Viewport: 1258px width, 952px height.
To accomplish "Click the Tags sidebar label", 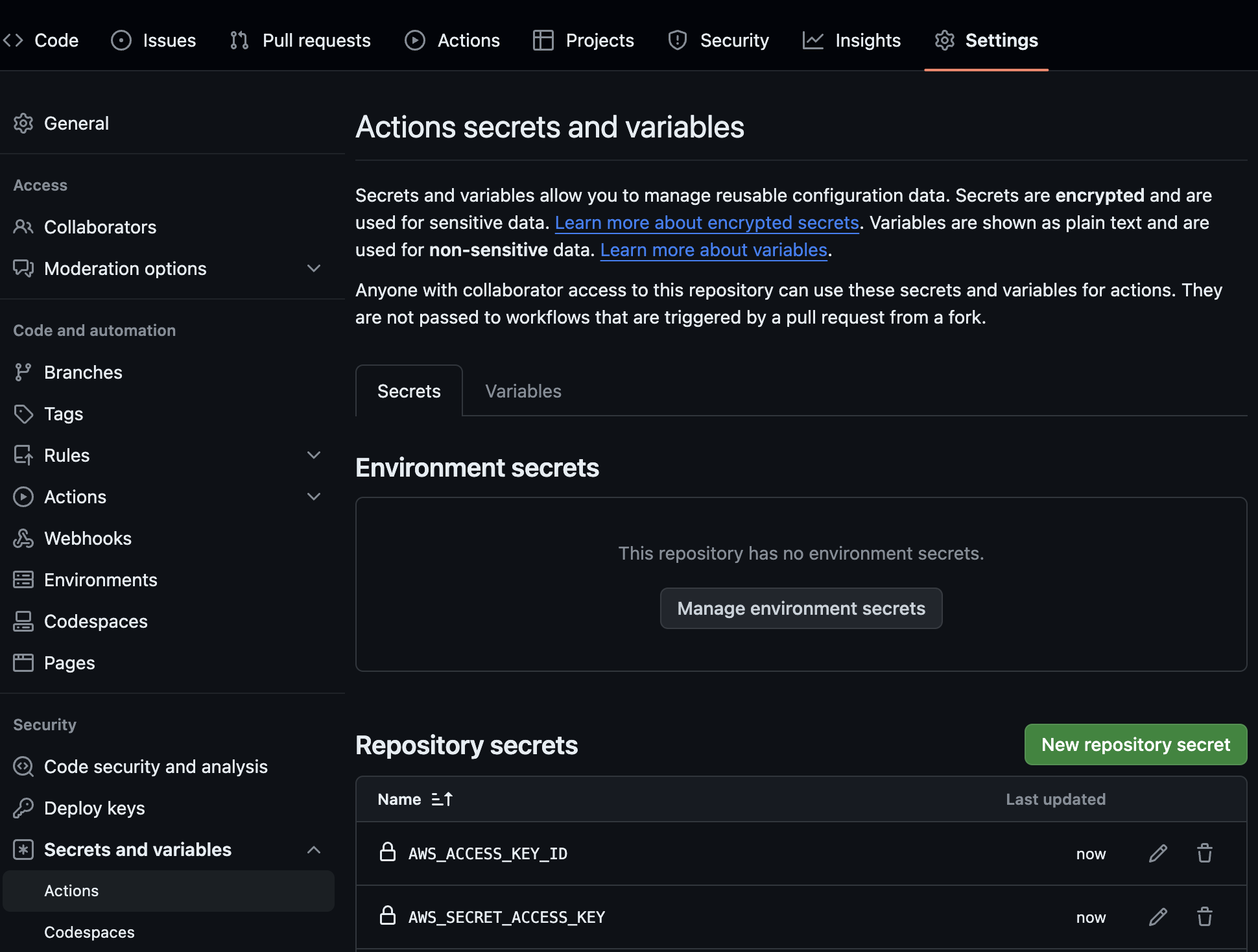I will click(x=64, y=414).
